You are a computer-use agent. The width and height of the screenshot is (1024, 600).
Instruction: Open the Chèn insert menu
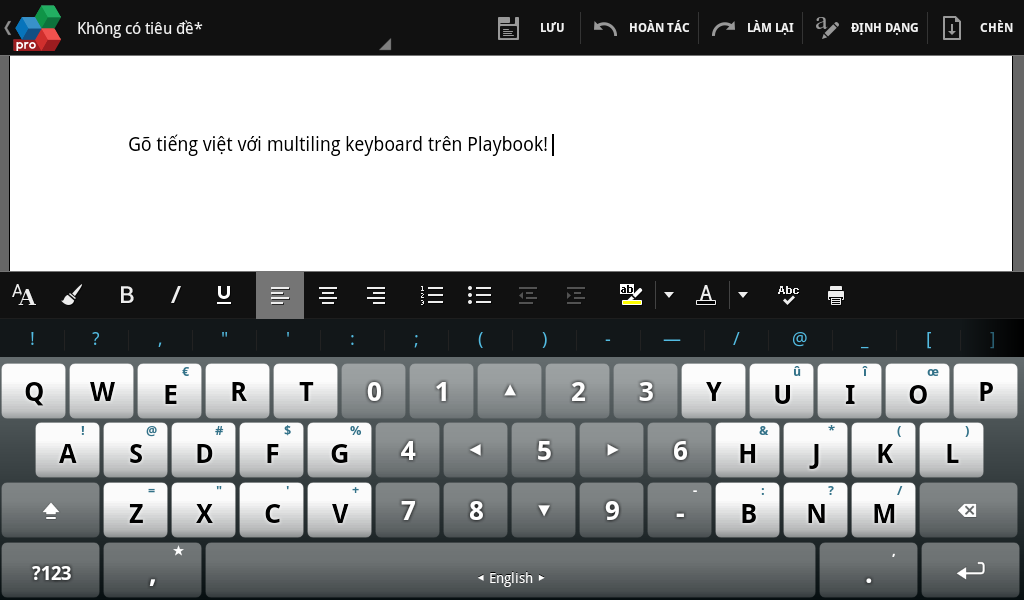(x=977, y=28)
